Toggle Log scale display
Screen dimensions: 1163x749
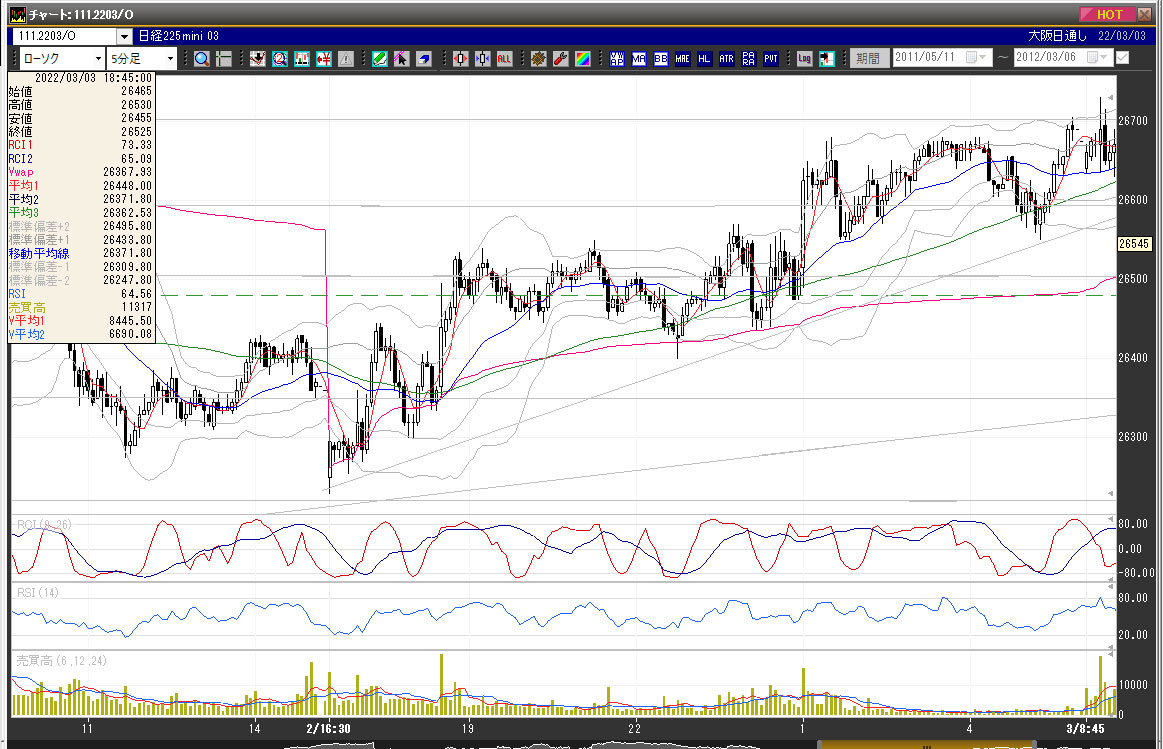point(804,59)
